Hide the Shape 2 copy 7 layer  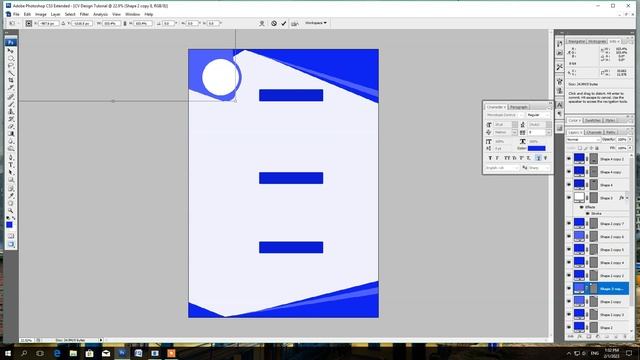click(569, 224)
